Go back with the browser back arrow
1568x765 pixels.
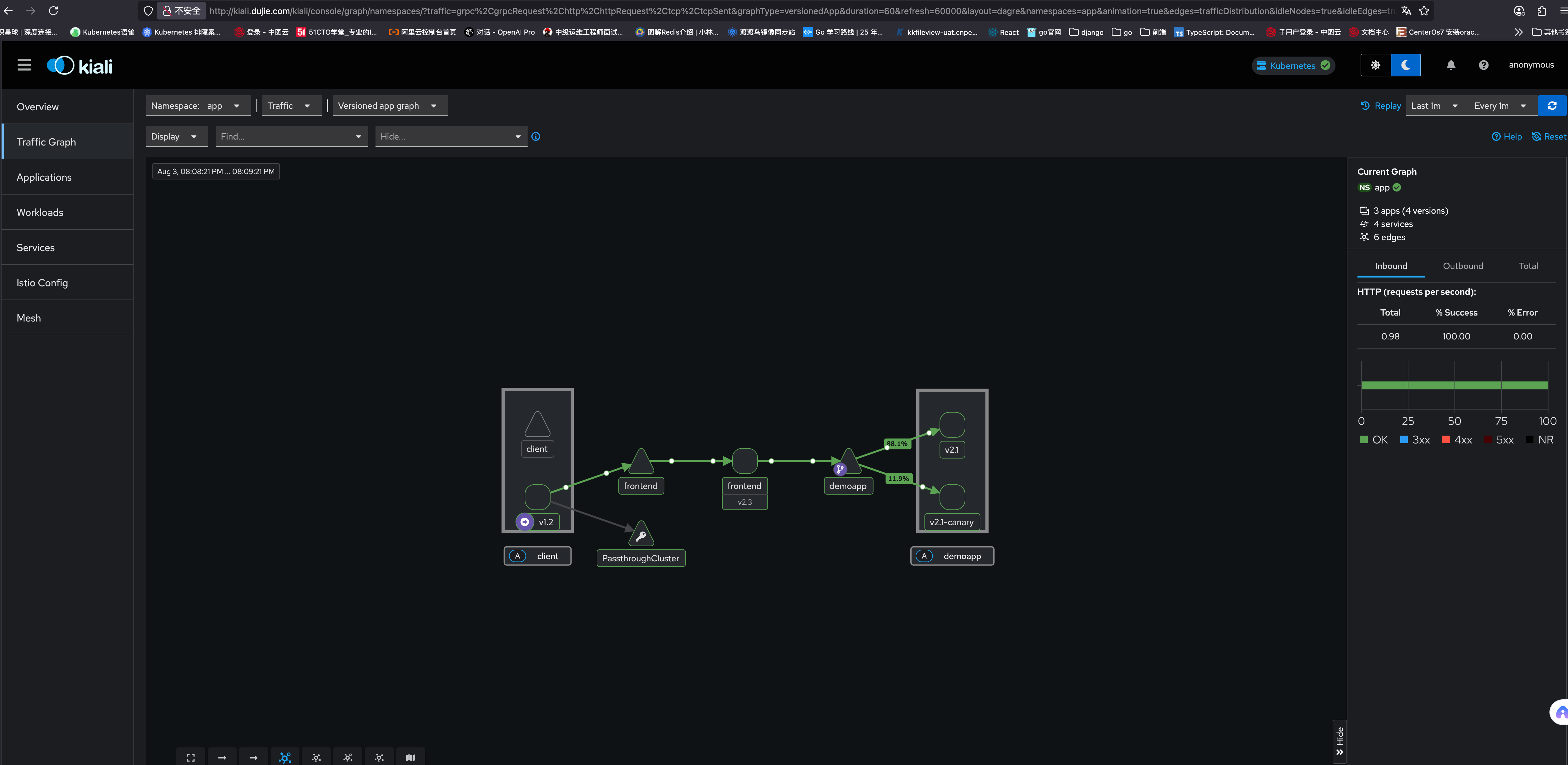pos(8,10)
